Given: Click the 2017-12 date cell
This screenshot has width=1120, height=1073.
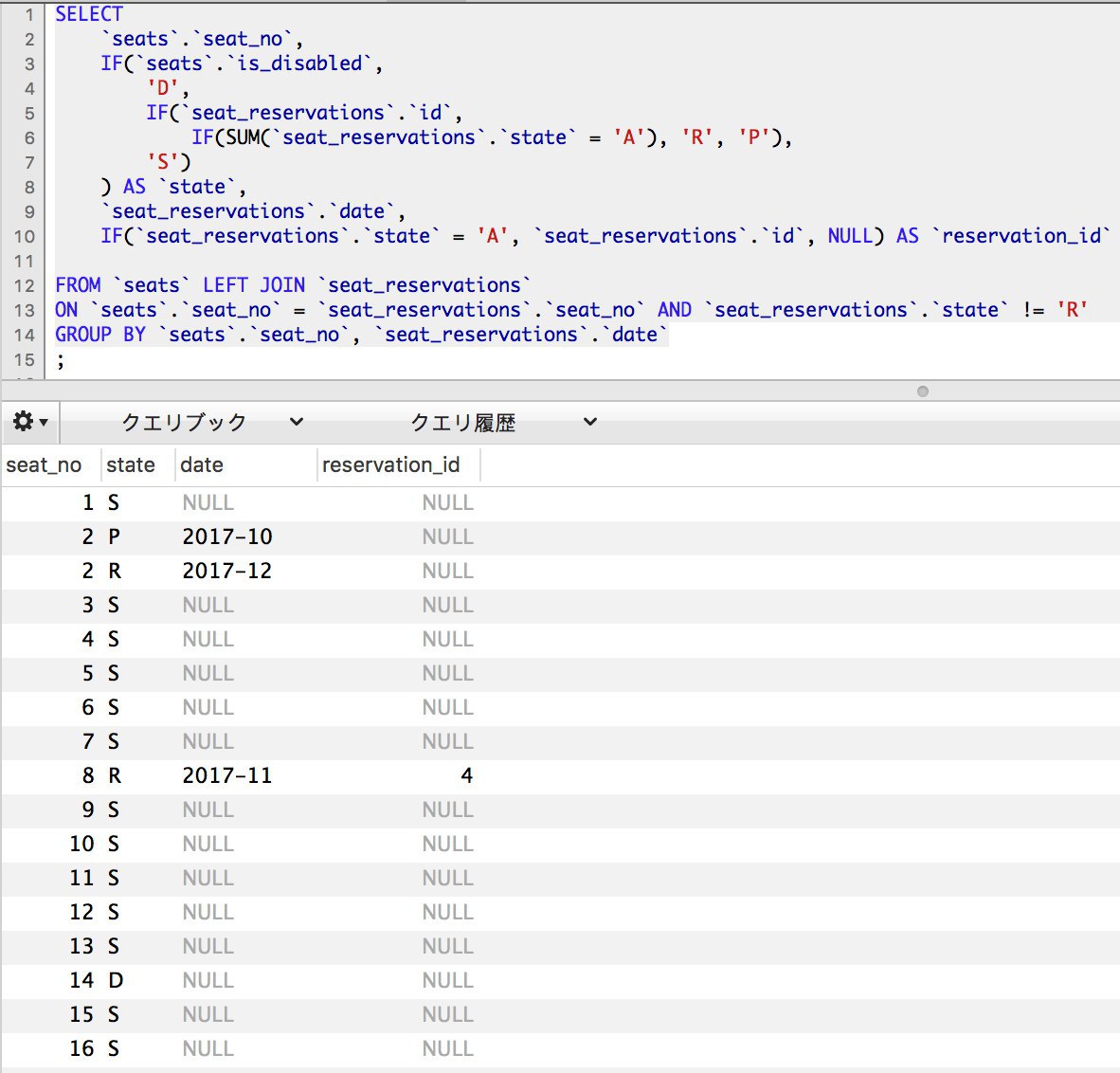Looking at the screenshot, I should [227, 571].
